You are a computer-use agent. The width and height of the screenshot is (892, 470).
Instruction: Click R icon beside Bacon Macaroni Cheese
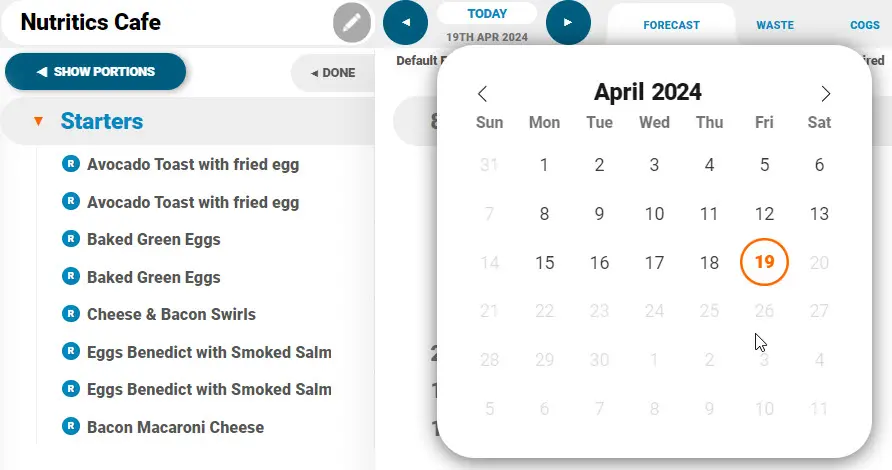pos(70,427)
